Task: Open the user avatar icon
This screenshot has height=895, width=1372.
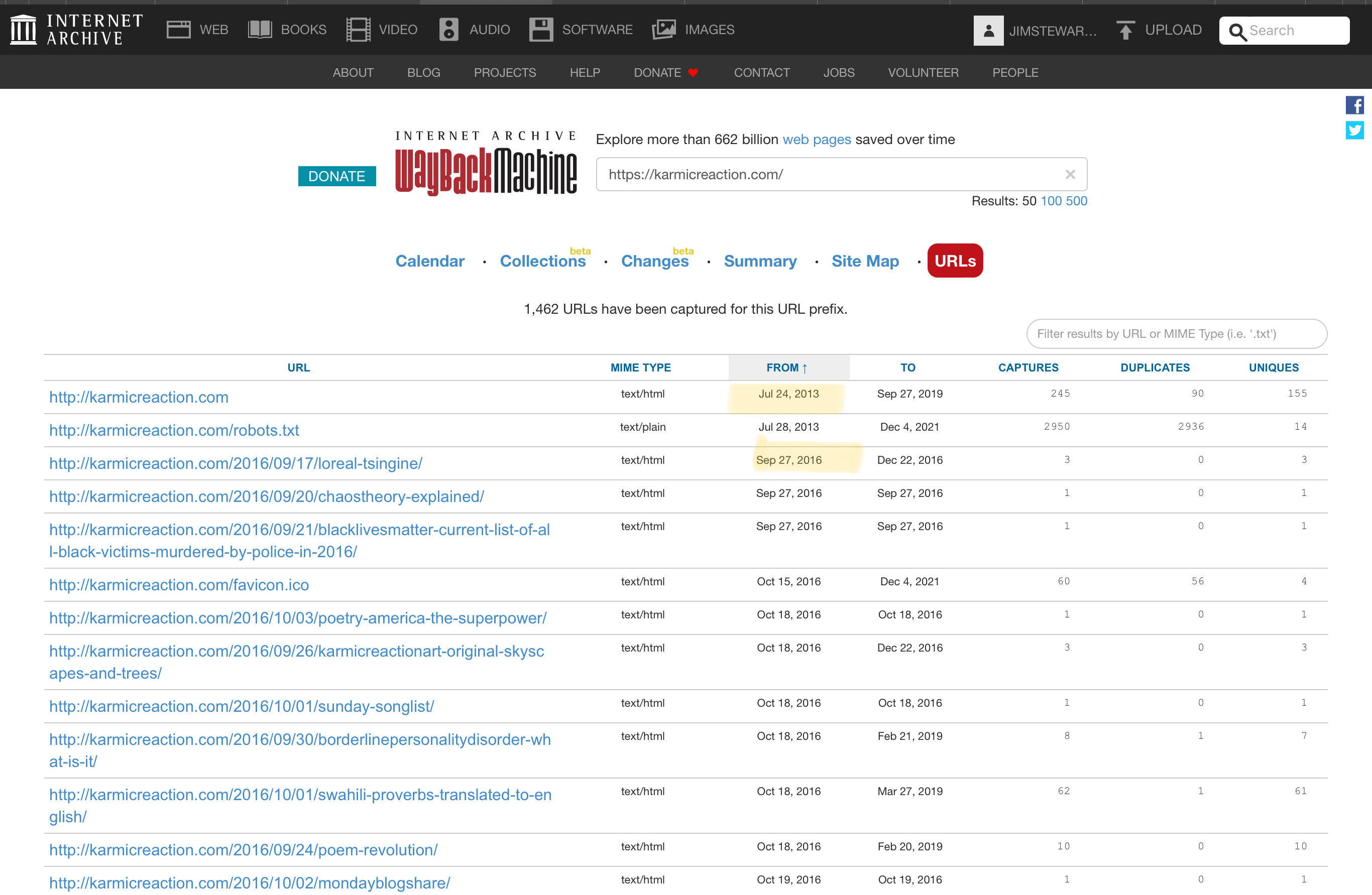Action: 989,31
